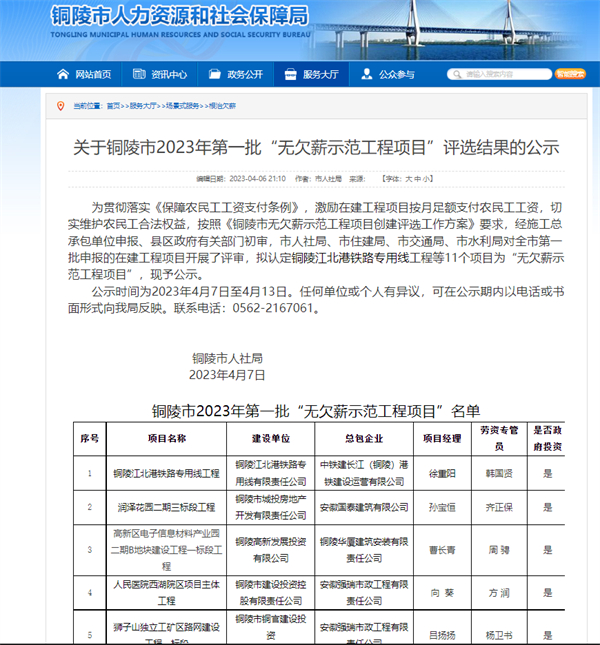The width and height of the screenshot is (600, 645).
Task: Go to 服务大厅 in the breadcrumb trail
Action: pyautogui.click(x=143, y=105)
